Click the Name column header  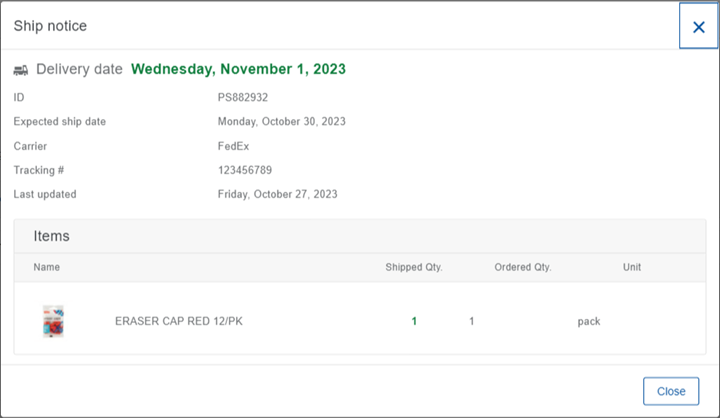pos(47,267)
